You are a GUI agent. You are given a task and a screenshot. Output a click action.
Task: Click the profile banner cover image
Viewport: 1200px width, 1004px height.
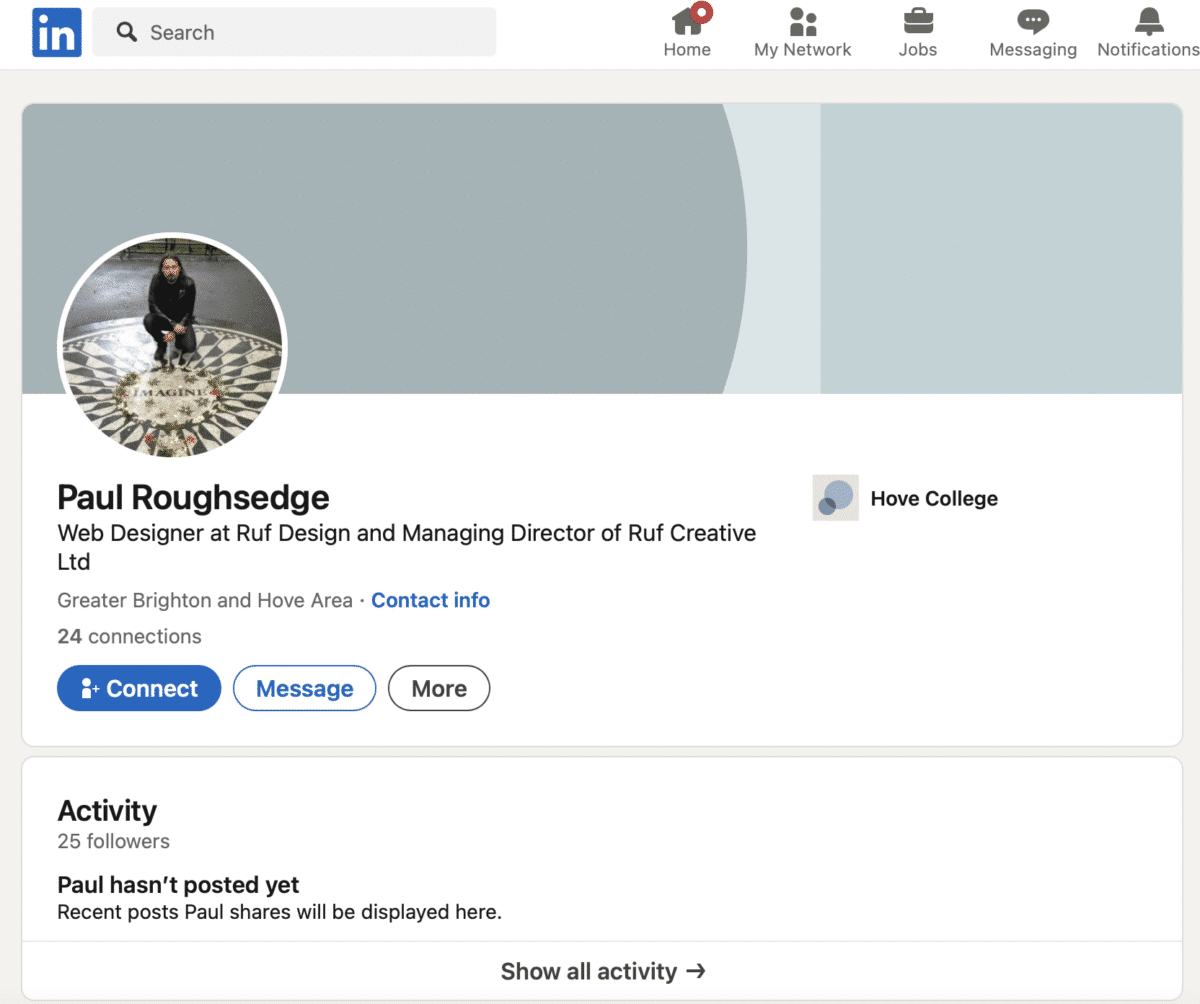click(x=602, y=248)
